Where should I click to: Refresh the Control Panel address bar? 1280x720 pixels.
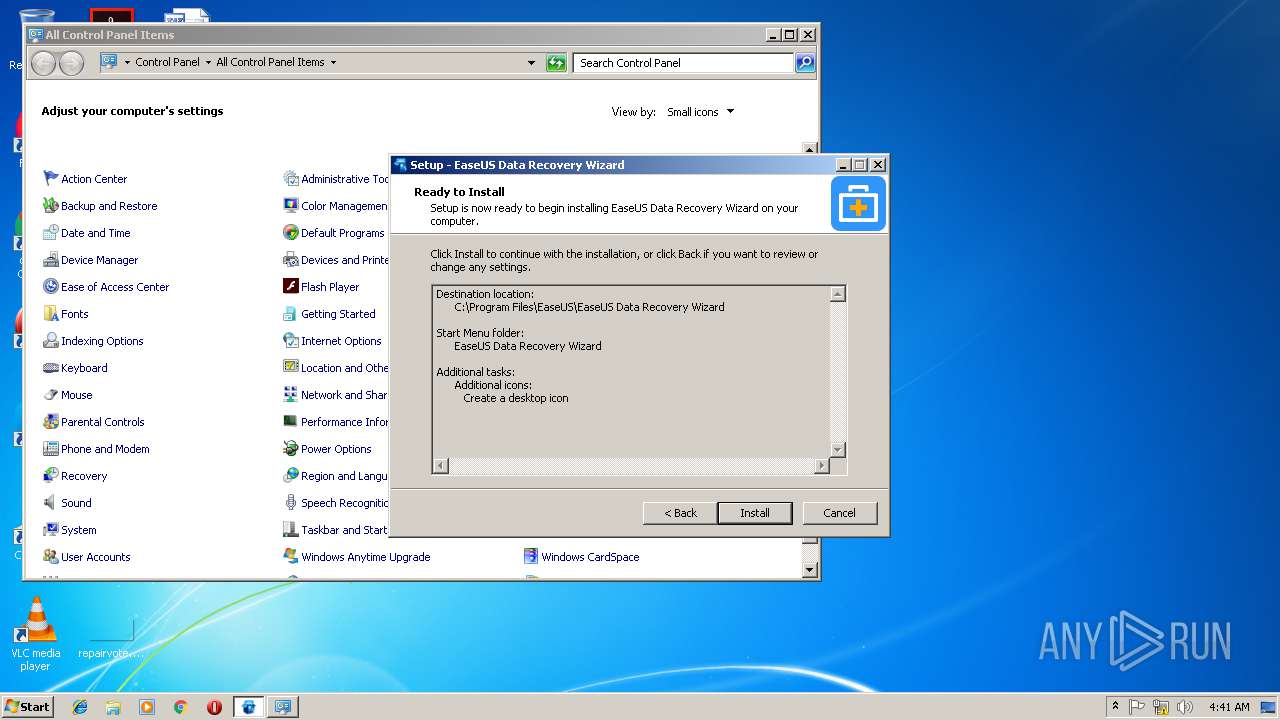point(556,63)
